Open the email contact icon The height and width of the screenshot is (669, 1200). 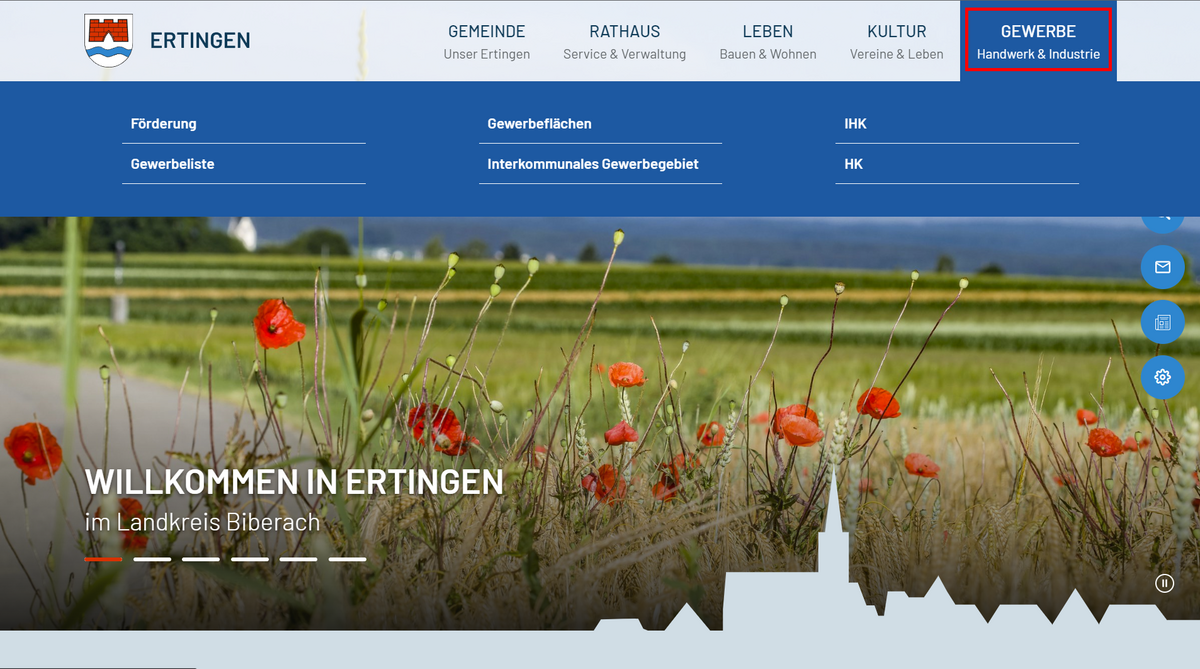coord(1162,267)
